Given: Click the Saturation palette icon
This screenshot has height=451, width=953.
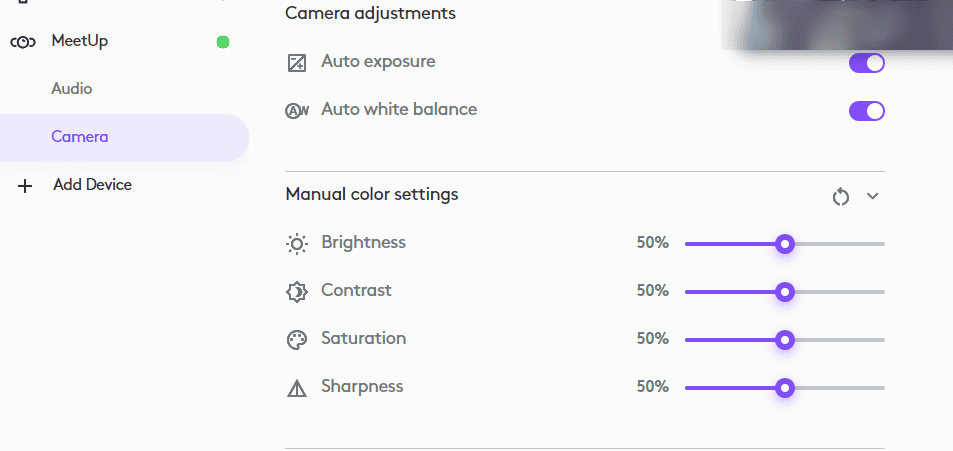Looking at the screenshot, I should (297, 340).
